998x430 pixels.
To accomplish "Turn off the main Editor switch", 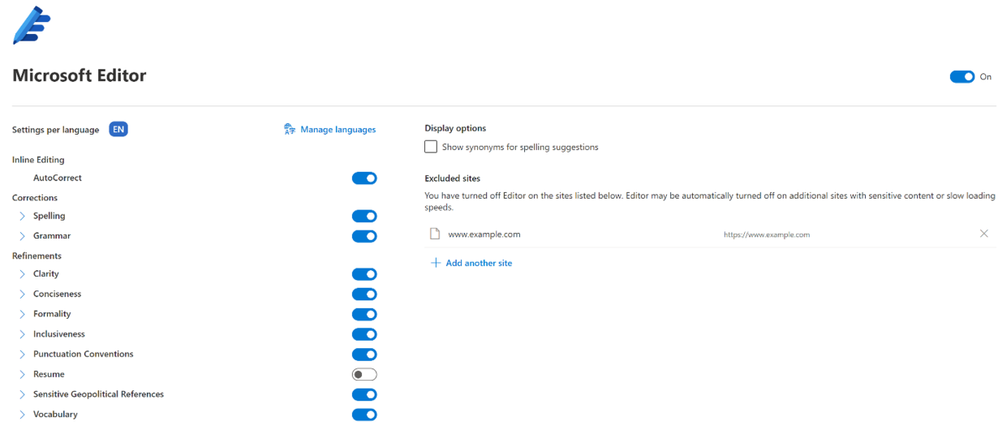I will (962, 77).
